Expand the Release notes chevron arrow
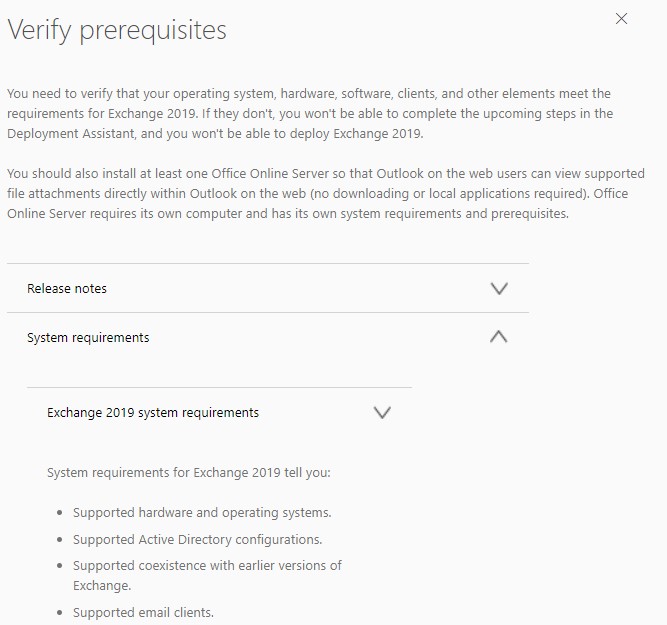 click(x=500, y=288)
